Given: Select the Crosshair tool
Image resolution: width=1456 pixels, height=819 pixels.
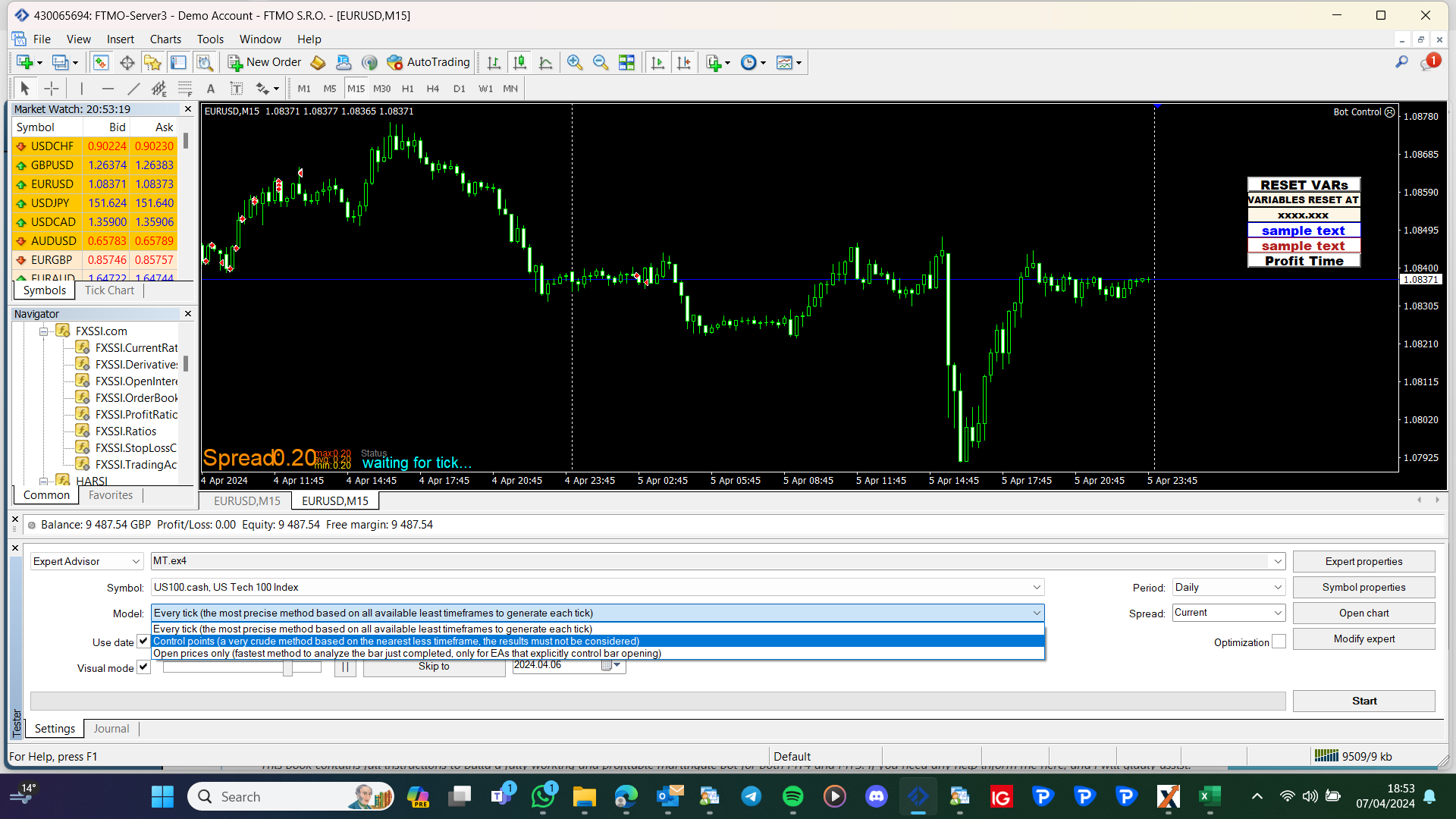Looking at the screenshot, I should tap(51, 89).
